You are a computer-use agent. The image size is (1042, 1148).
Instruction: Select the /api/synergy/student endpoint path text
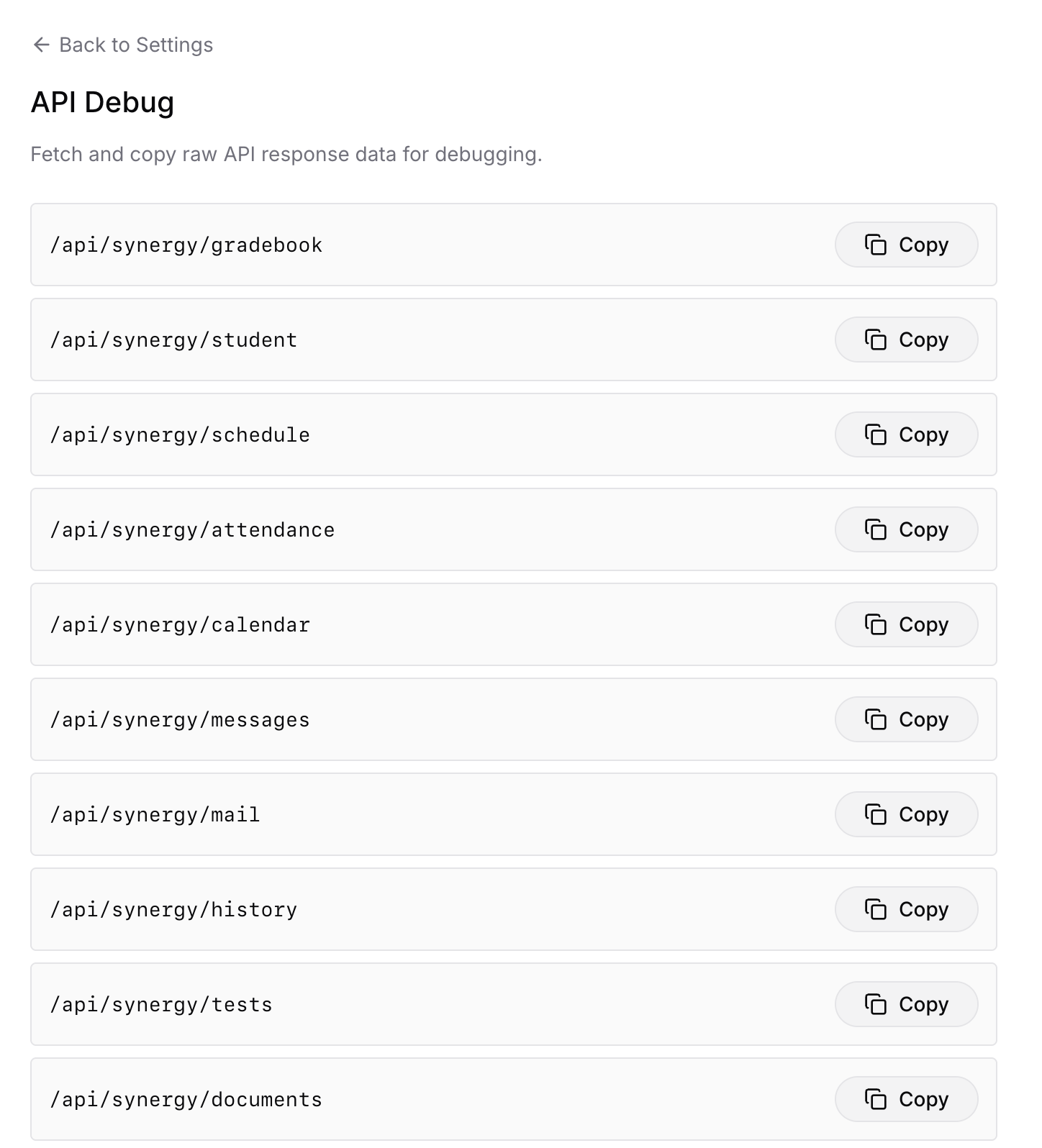click(173, 340)
